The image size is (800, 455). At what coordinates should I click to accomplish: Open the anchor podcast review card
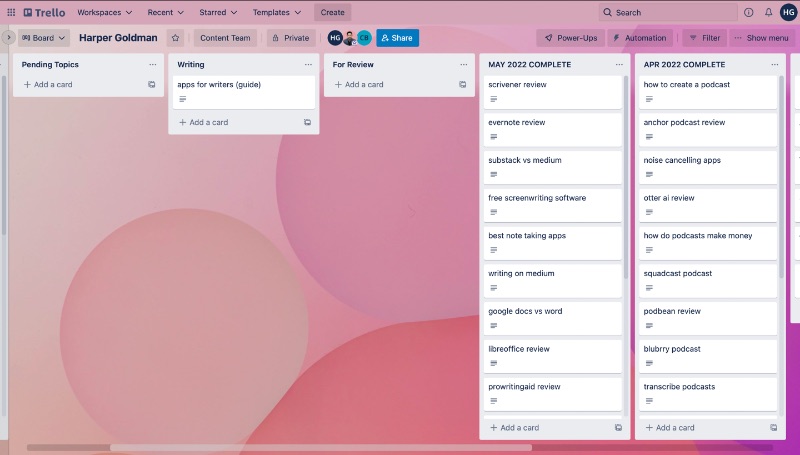coord(708,130)
